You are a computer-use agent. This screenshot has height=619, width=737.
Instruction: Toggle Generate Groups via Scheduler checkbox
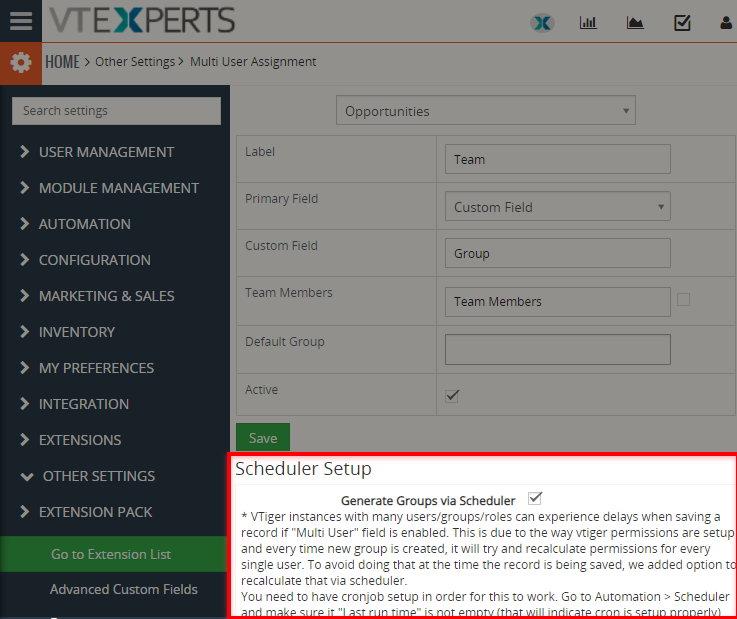pos(535,498)
